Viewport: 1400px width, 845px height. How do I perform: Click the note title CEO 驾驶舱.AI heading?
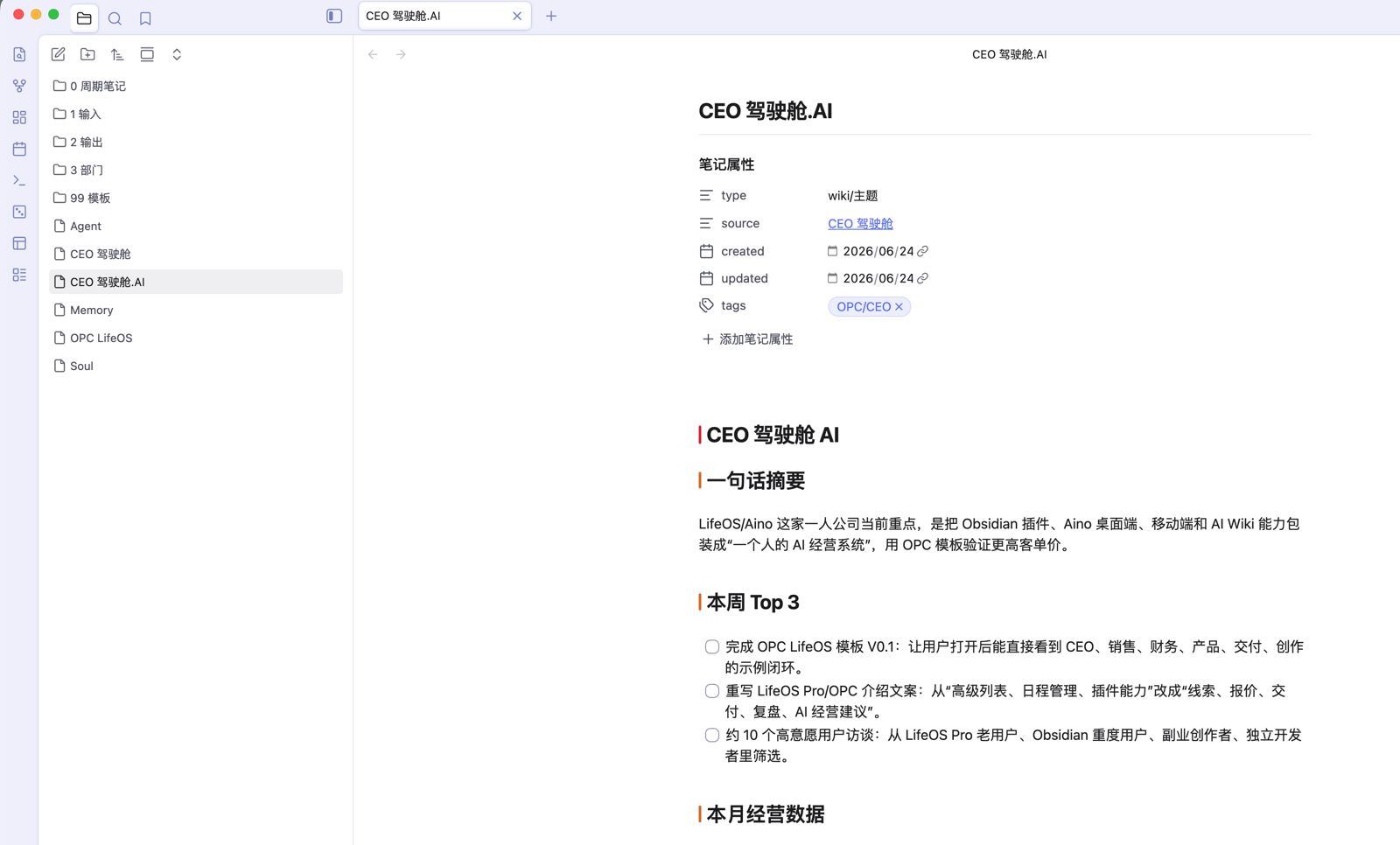[766, 111]
